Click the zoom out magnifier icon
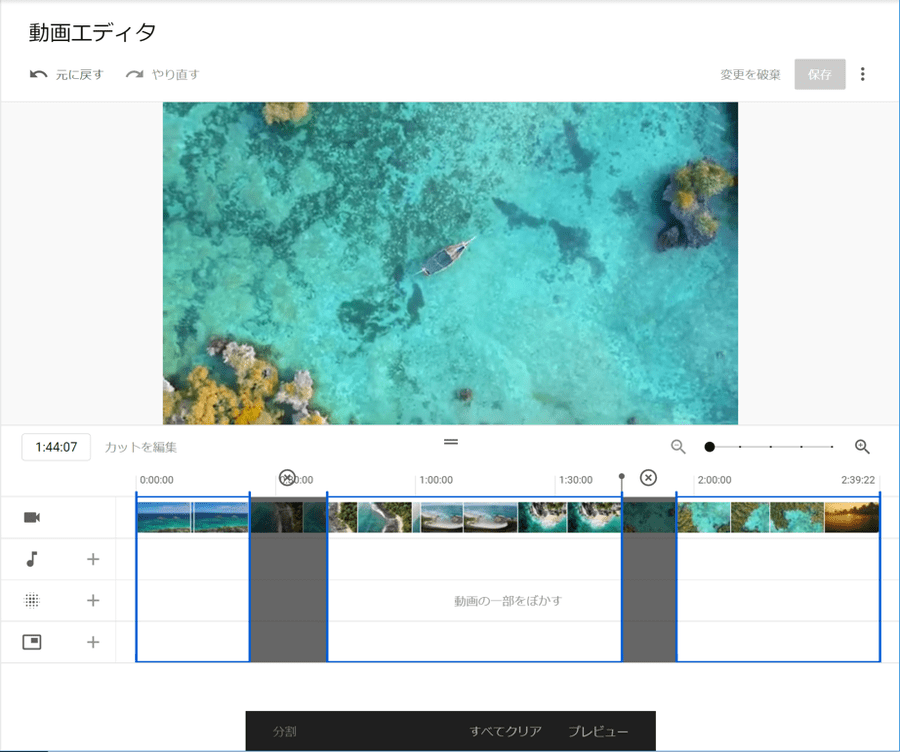 678,447
